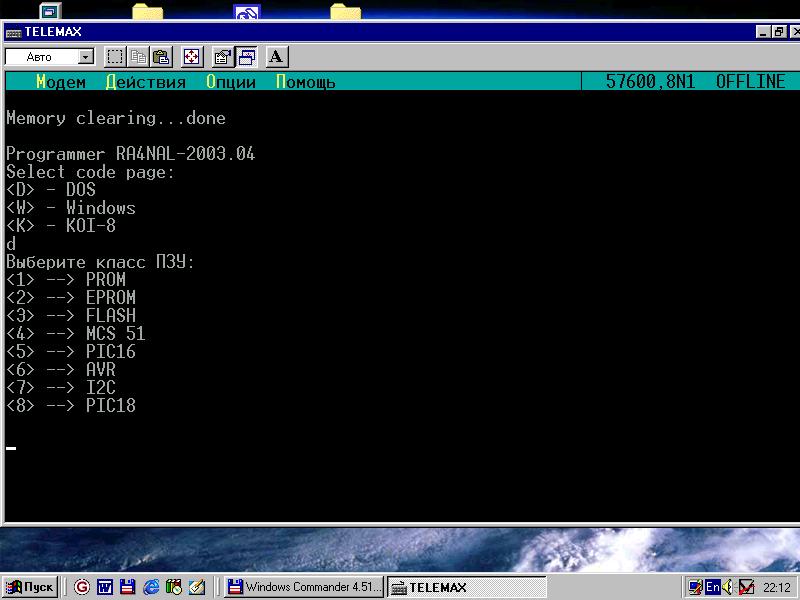Click the Paste clipboard icon
Image resolution: width=800 pixels, height=600 pixels.
pos(160,57)
